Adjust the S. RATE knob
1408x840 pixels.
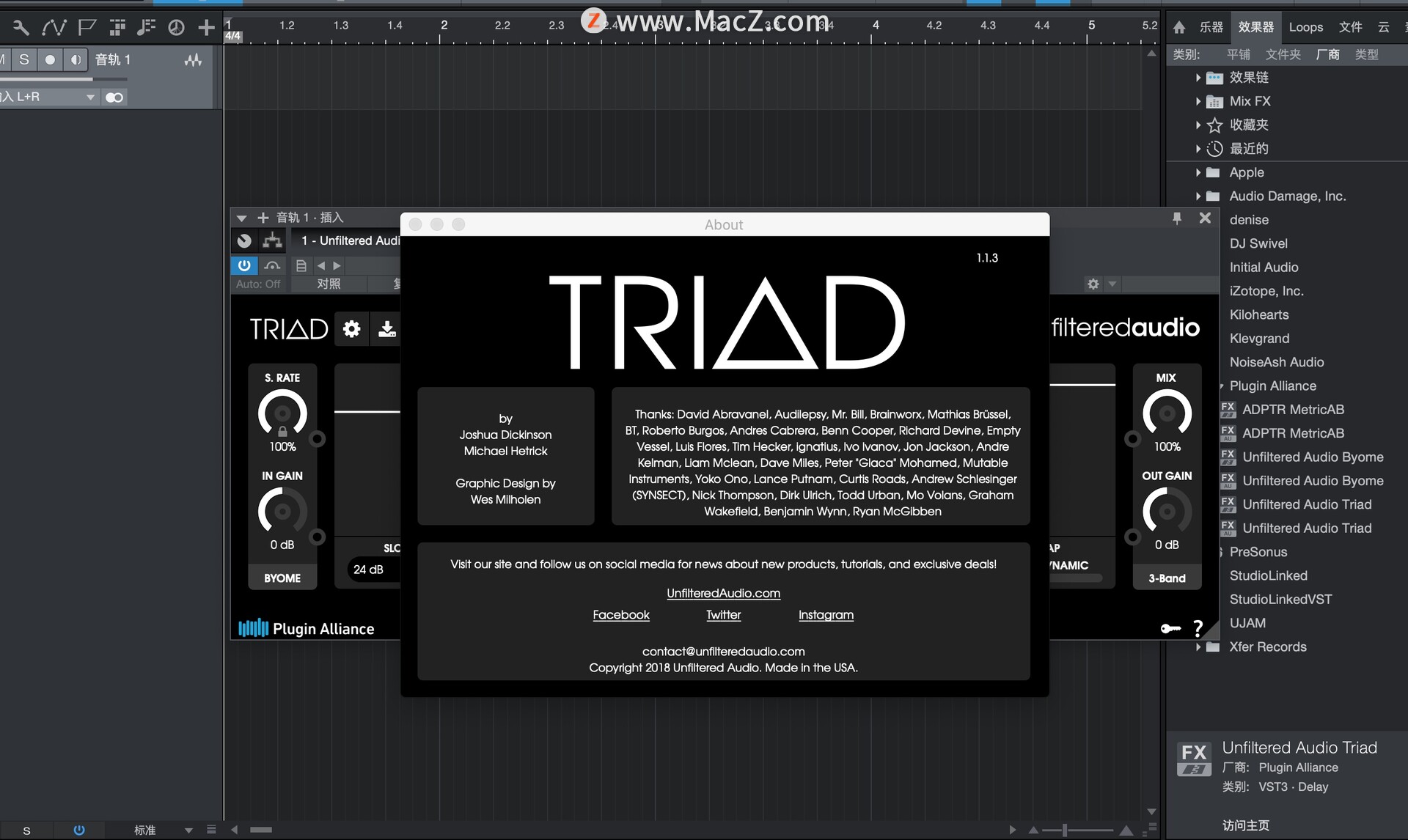282,413
